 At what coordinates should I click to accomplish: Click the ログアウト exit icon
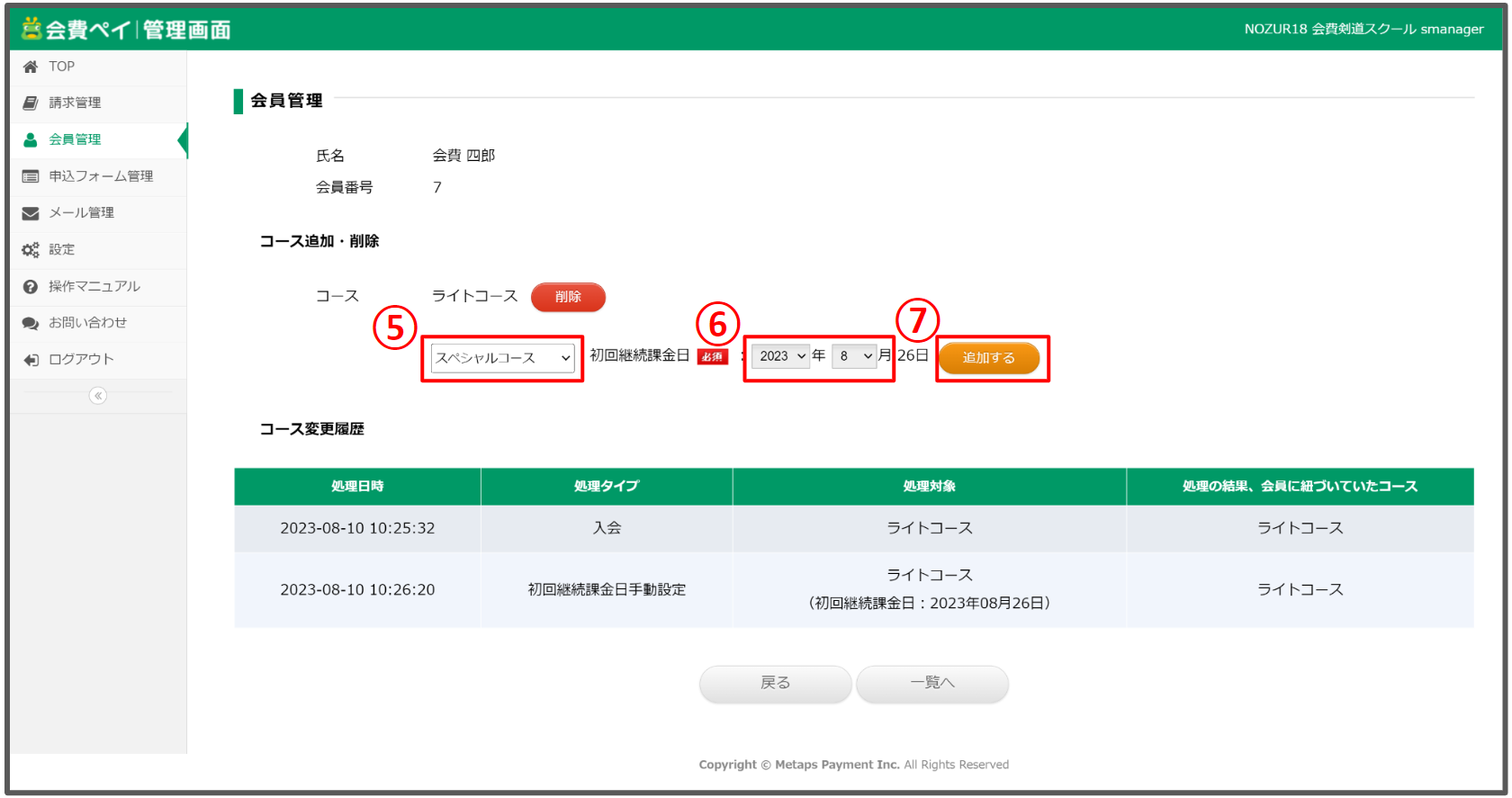coord(31,360)
